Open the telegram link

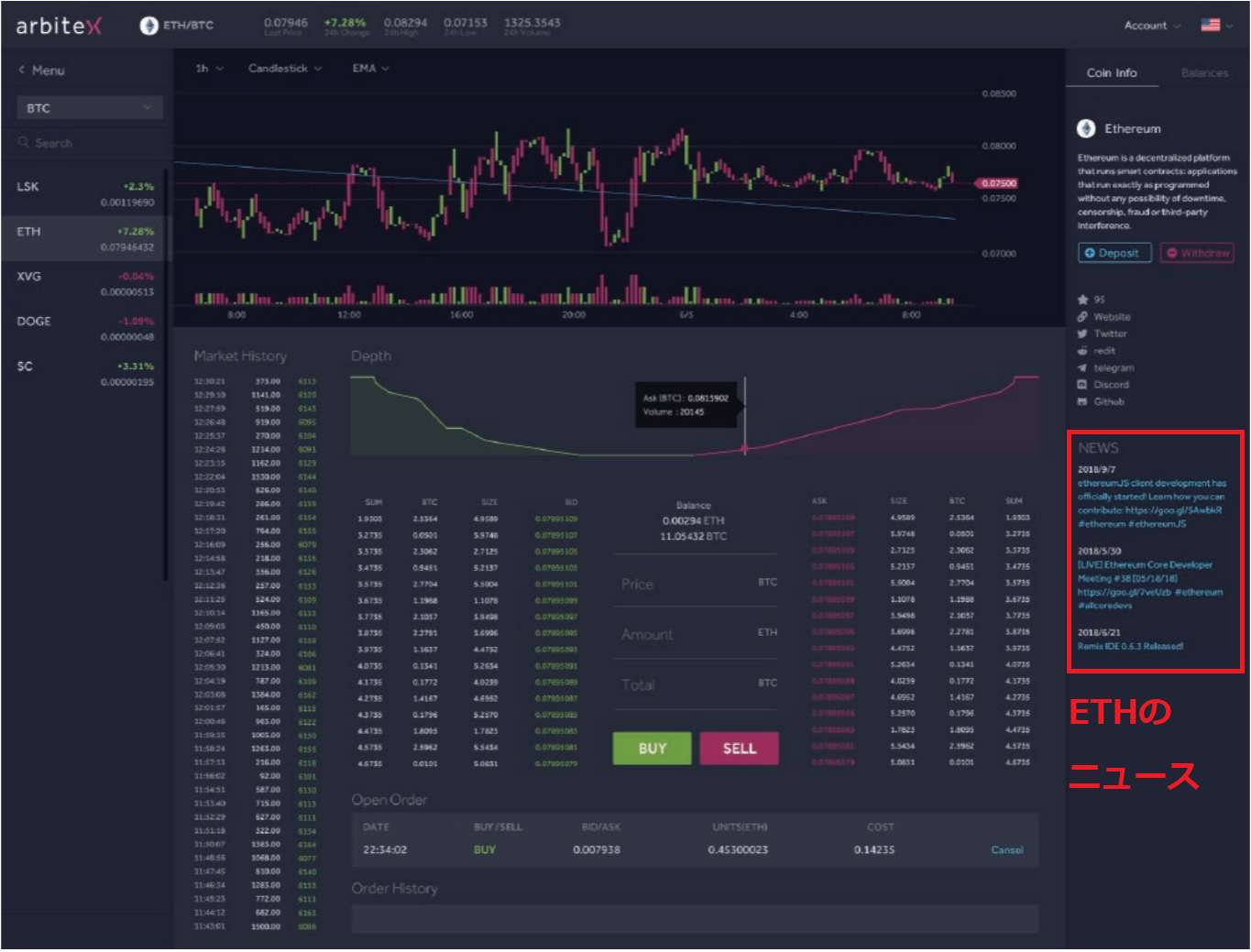(x=1114, y=367)
